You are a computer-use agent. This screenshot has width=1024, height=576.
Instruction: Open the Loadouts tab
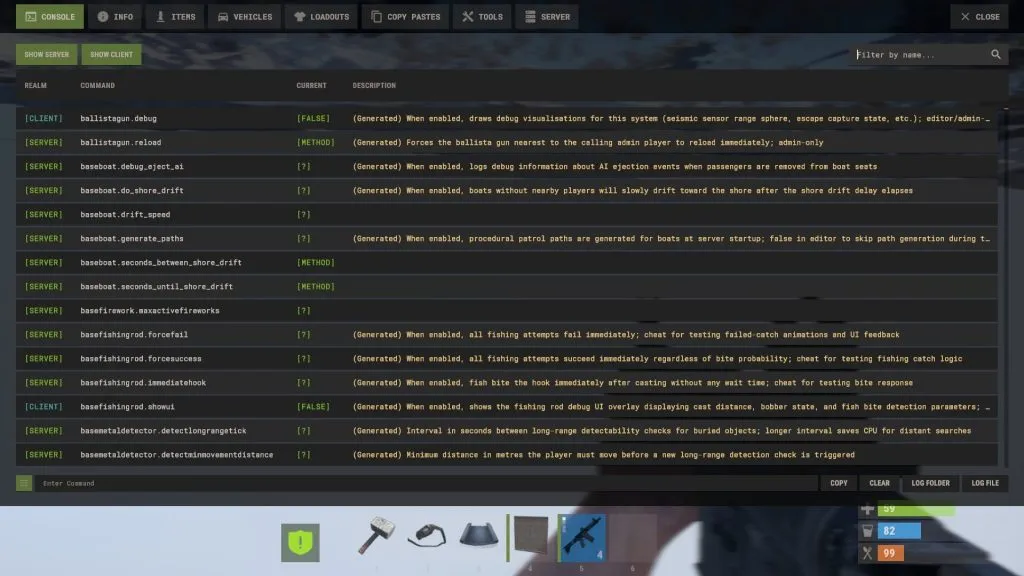click(321, 17)
